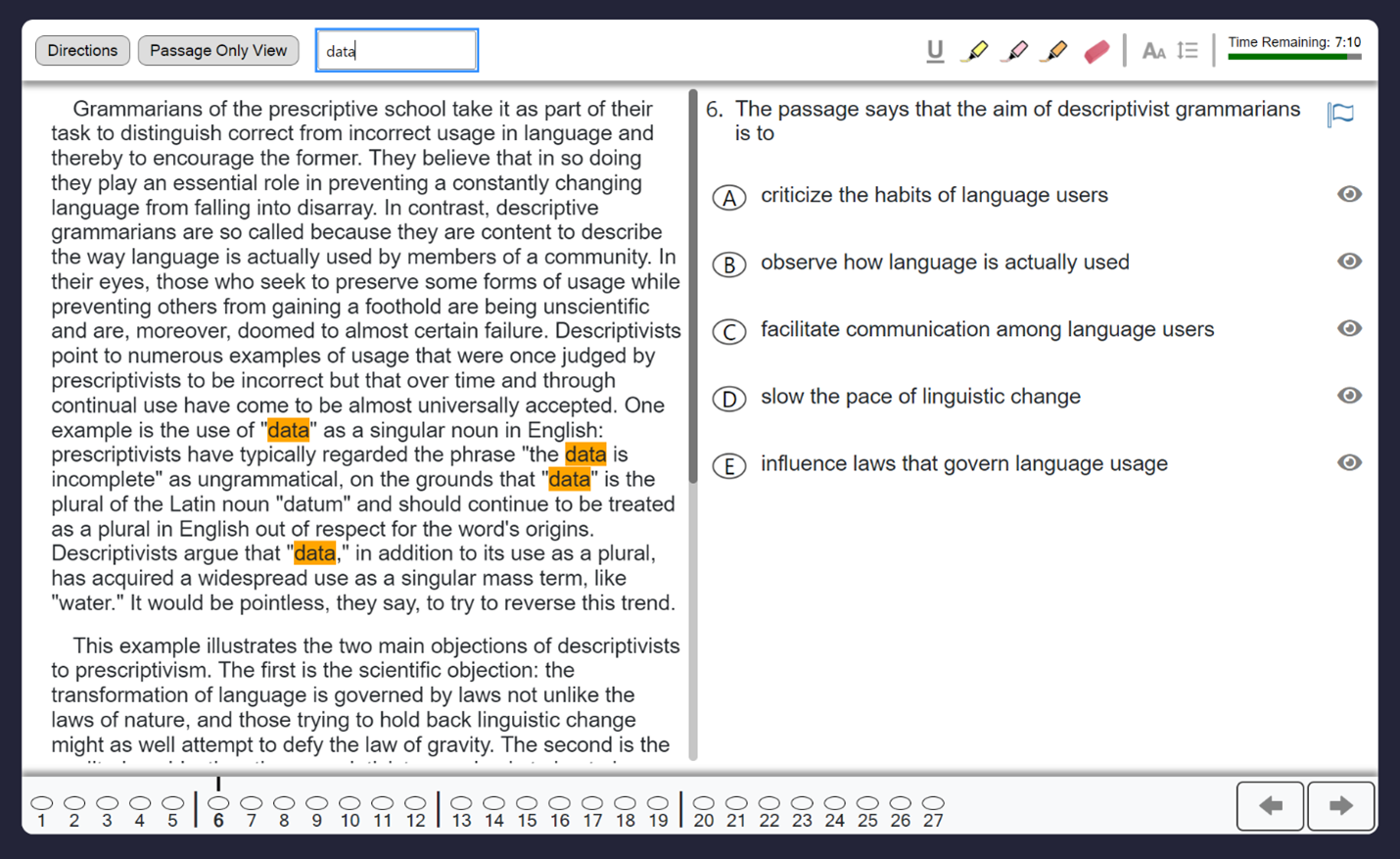This screenshot has height=859, width=1400.
Task: Hide answer choice E
Action: coord(1349,461)
